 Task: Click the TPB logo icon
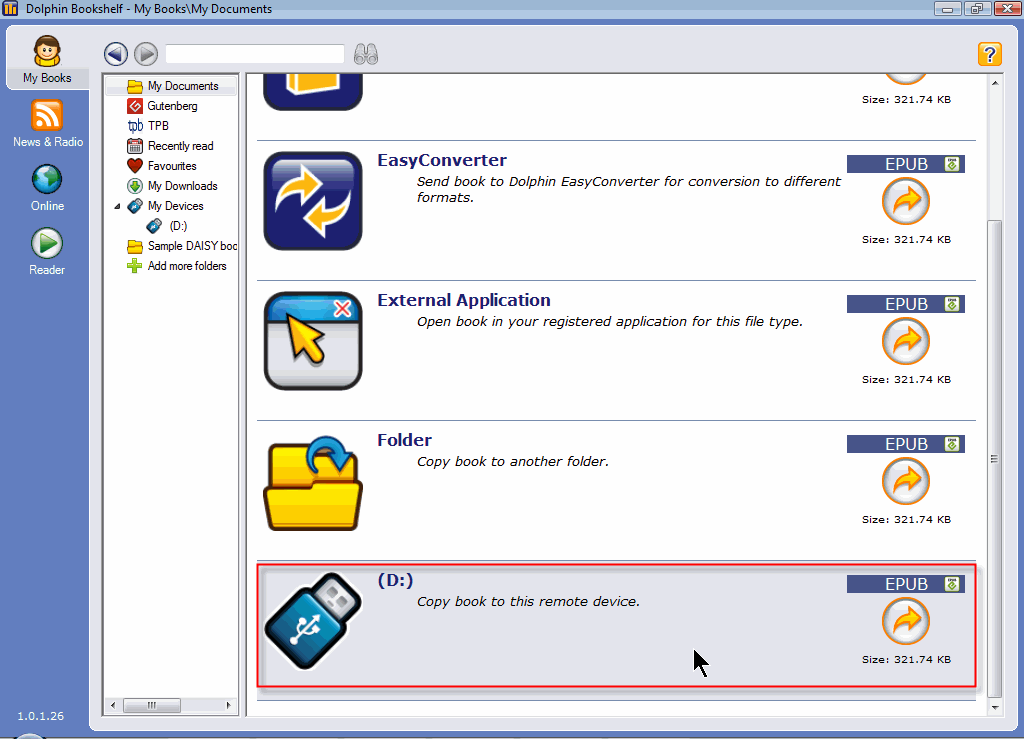(135, 126)
